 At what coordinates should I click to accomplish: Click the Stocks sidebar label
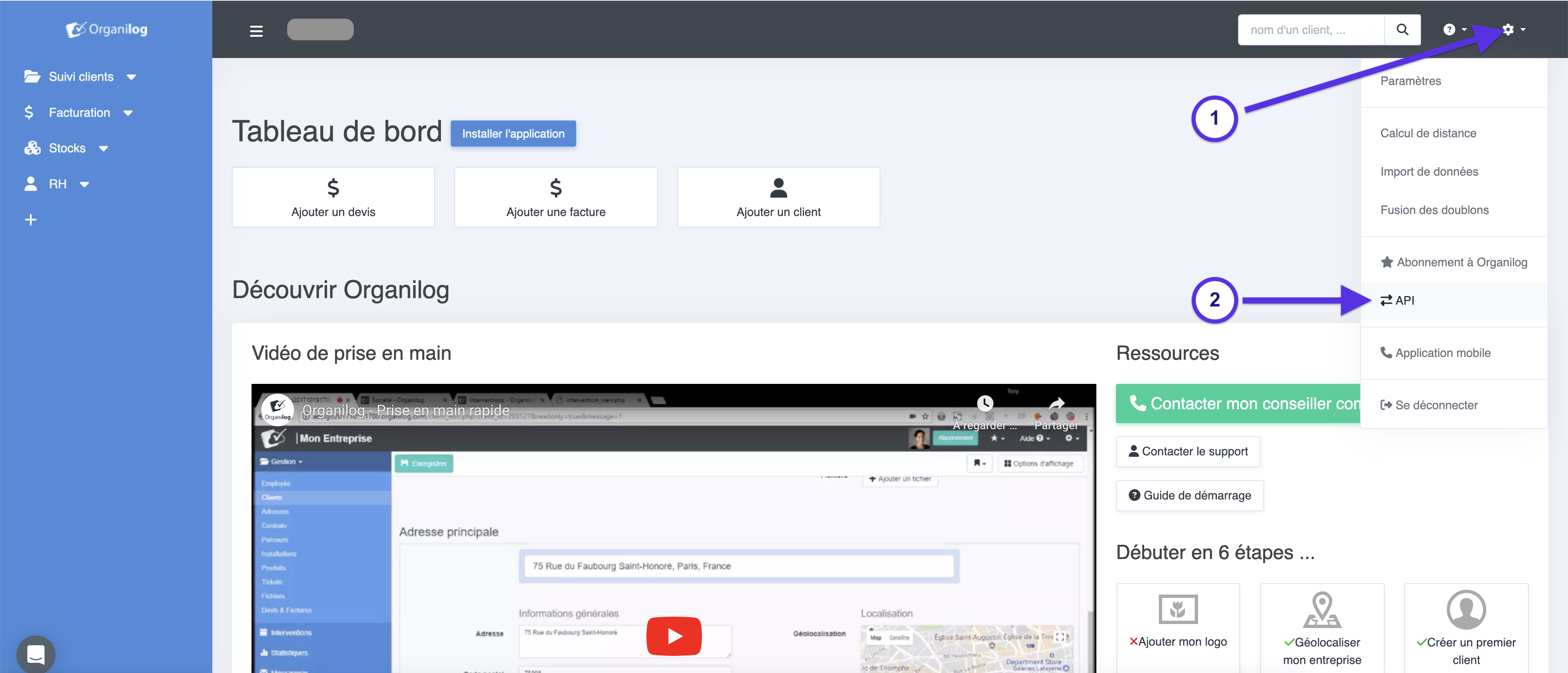click(67, 149)
